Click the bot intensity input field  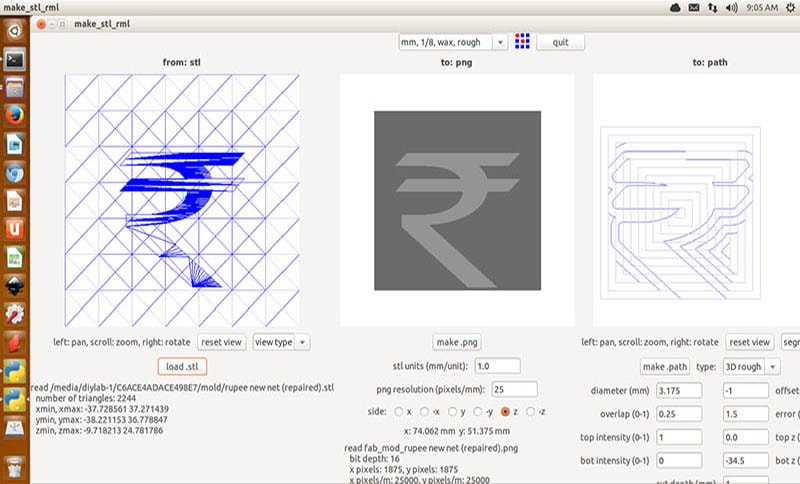tap(679, 461)
